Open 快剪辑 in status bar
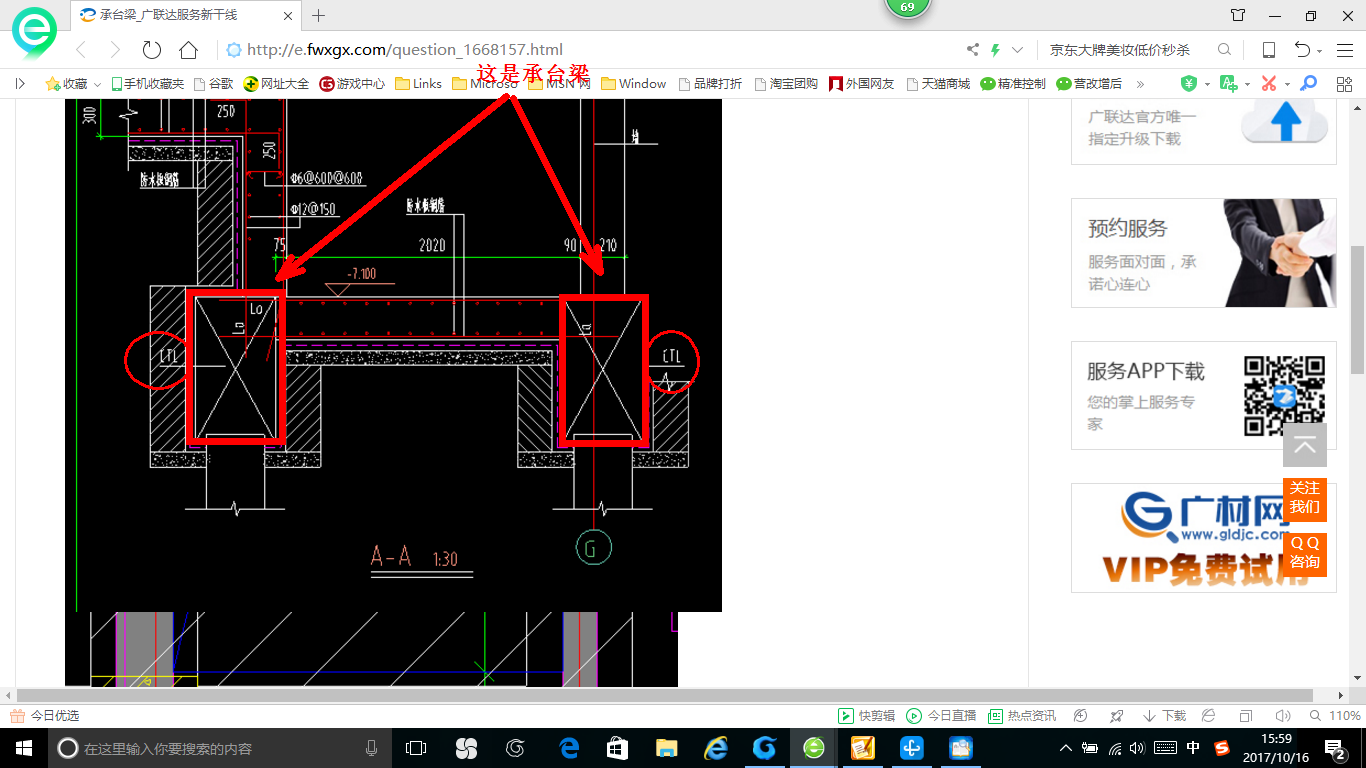The width and height of the screenshot is (1366, 768). coord(866,716)
